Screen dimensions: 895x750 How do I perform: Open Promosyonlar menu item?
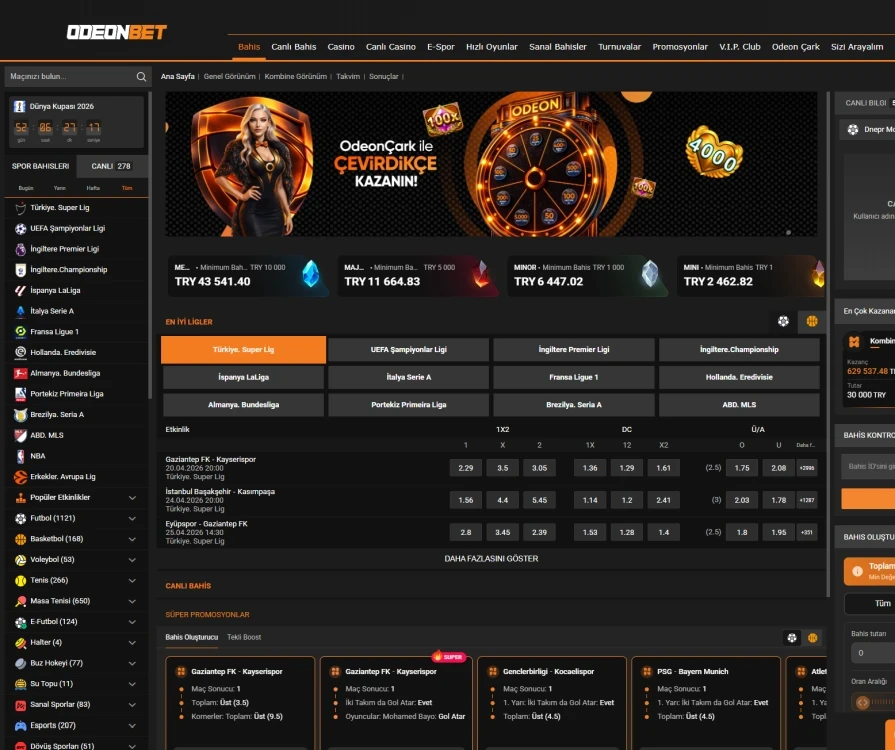[680, 47]
